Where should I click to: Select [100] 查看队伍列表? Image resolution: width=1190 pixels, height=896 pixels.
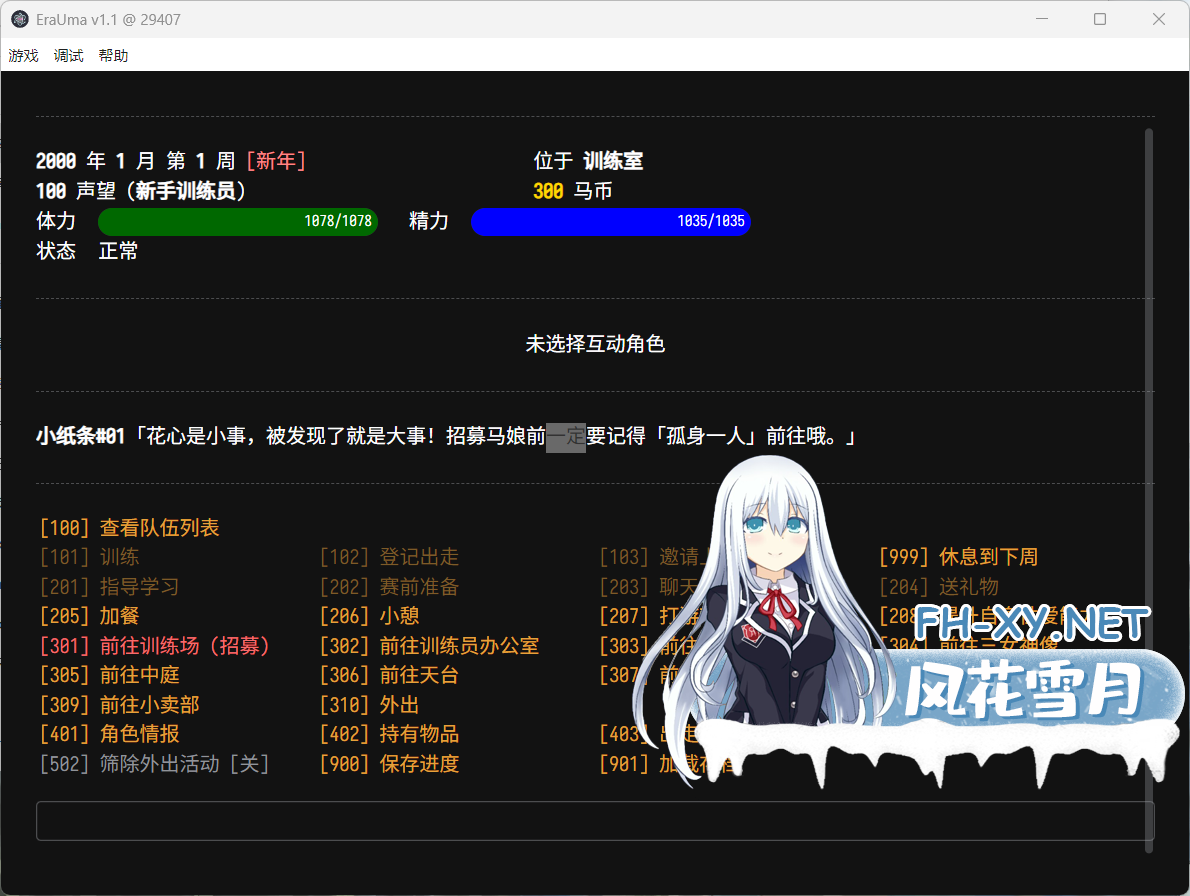tap(129, 527)
